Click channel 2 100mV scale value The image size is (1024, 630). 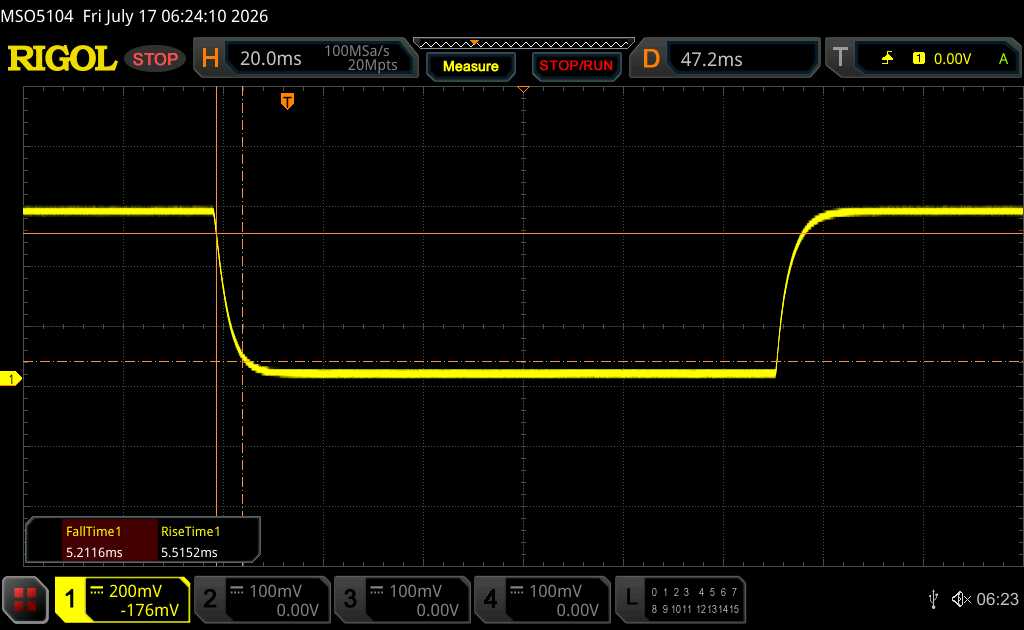click(276, 591)
